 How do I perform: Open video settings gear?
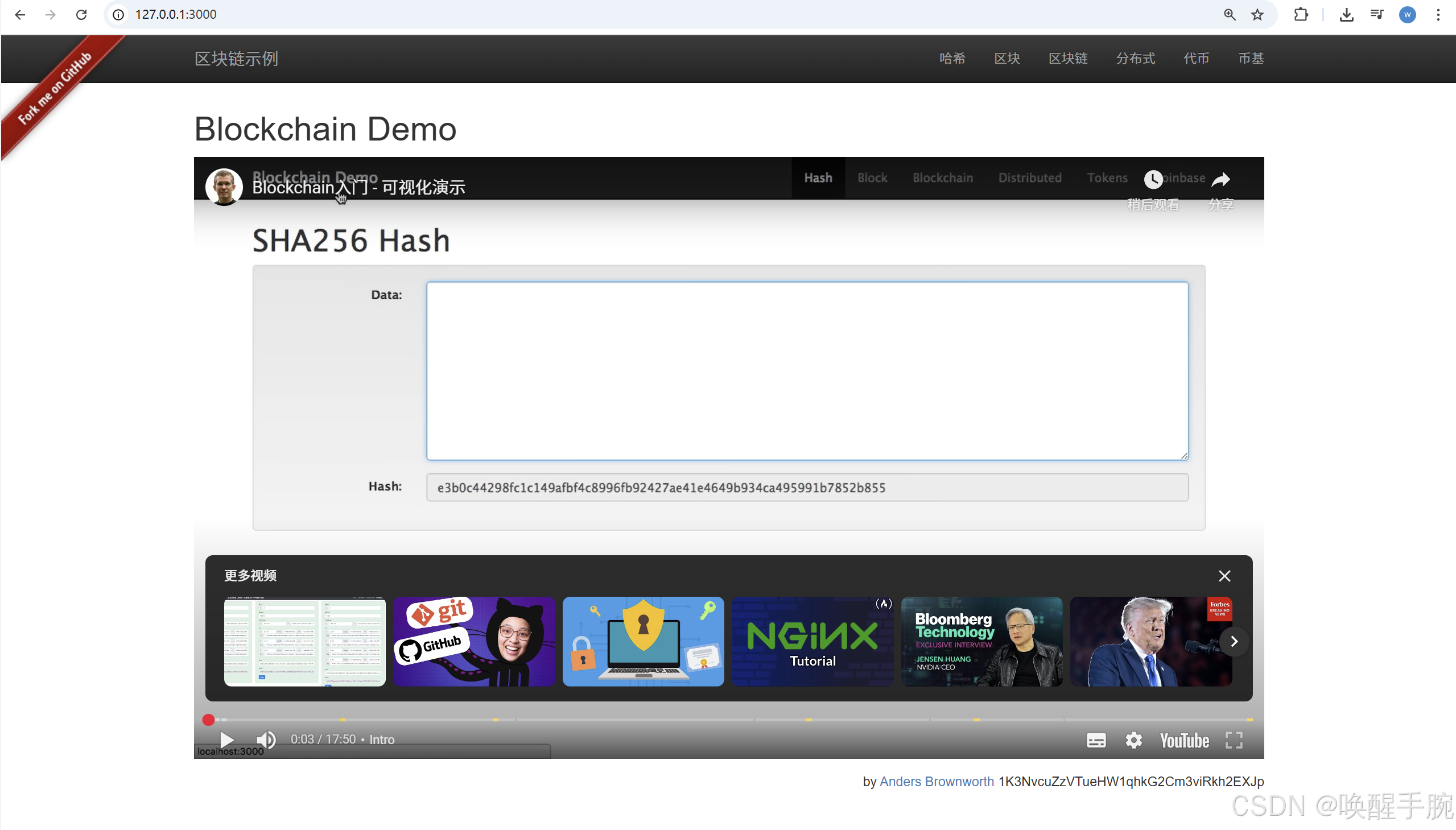pyautogui.click(x=1133, y=741)
